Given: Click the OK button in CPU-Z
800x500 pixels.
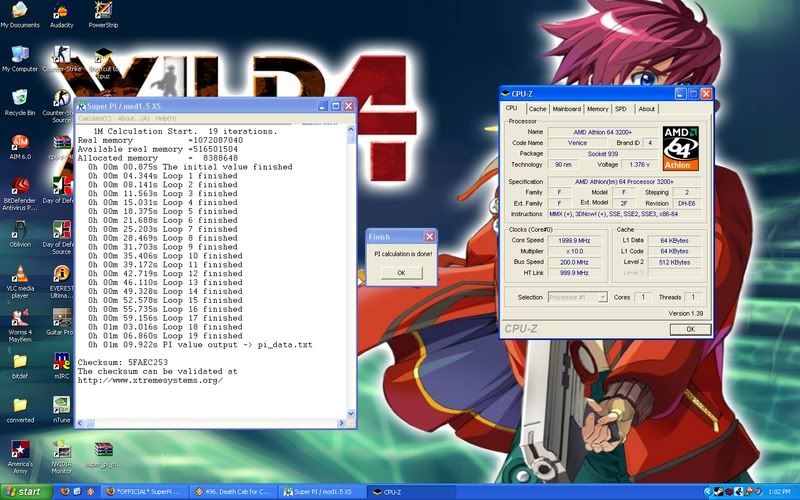Looking at the screenshot, I should tap(690, 329).
